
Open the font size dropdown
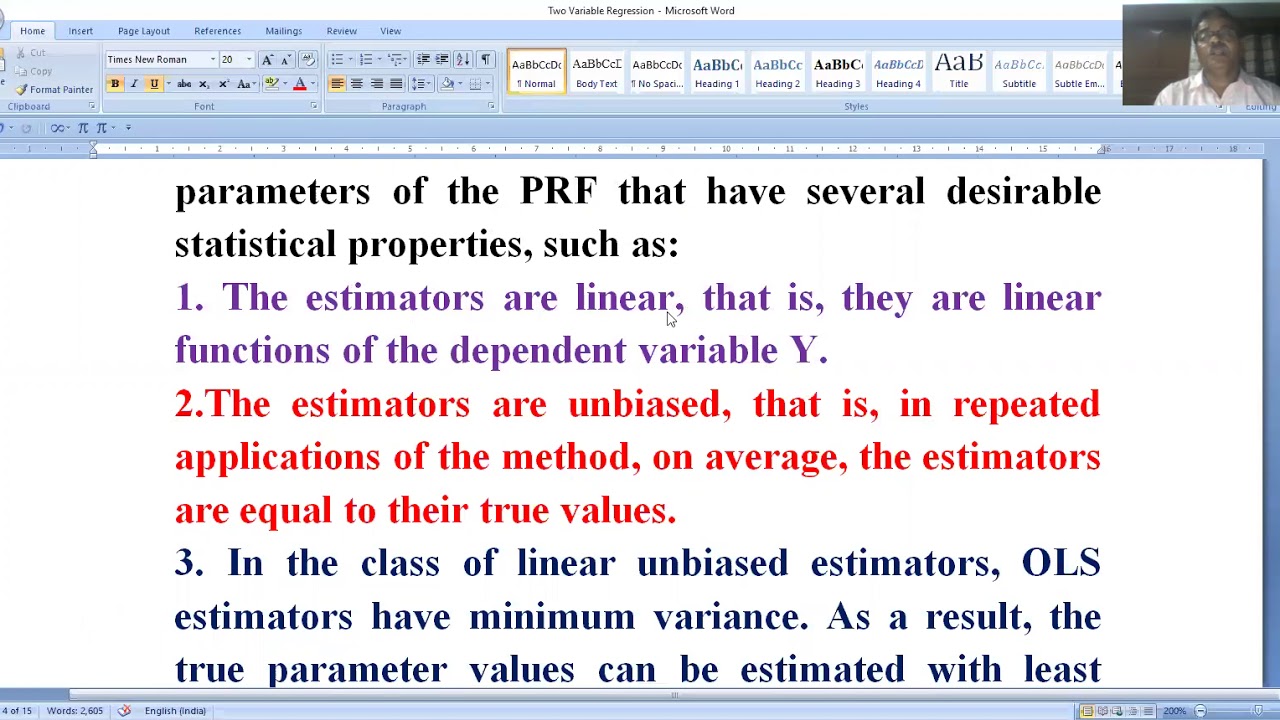click(248, 60)
